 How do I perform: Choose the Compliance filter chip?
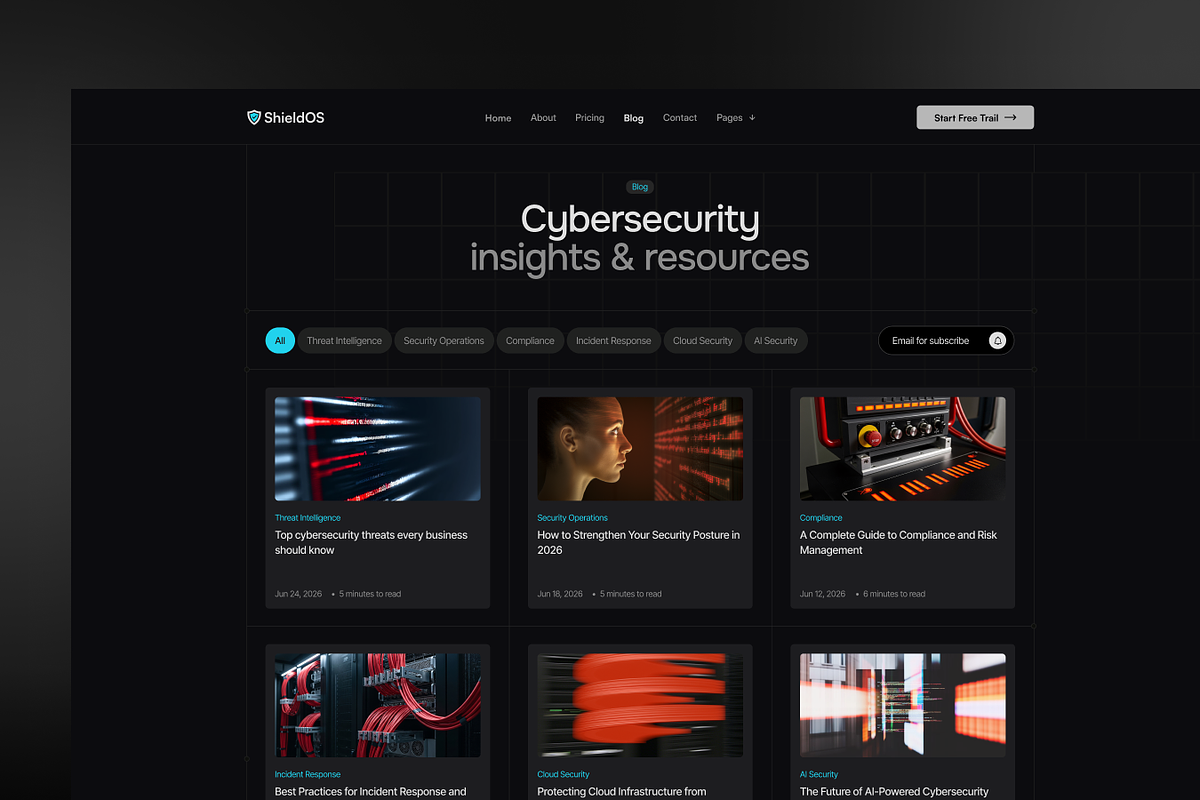click(530, 340)
